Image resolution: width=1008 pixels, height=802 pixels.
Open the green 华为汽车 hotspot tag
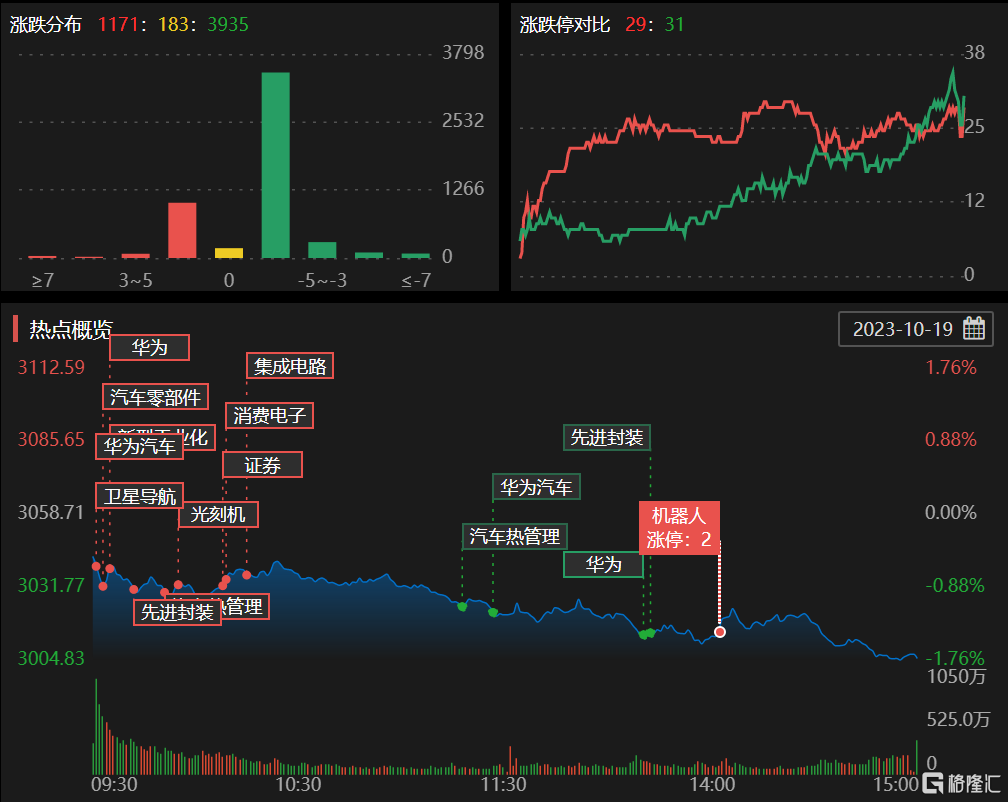536,486
